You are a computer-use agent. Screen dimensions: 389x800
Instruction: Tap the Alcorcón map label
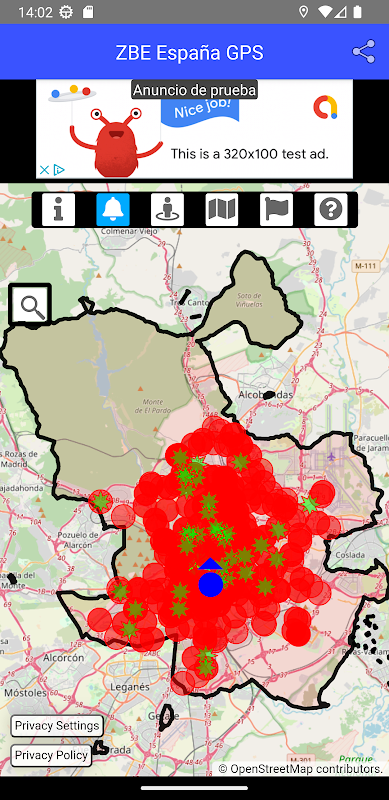(x=63, y=658)
